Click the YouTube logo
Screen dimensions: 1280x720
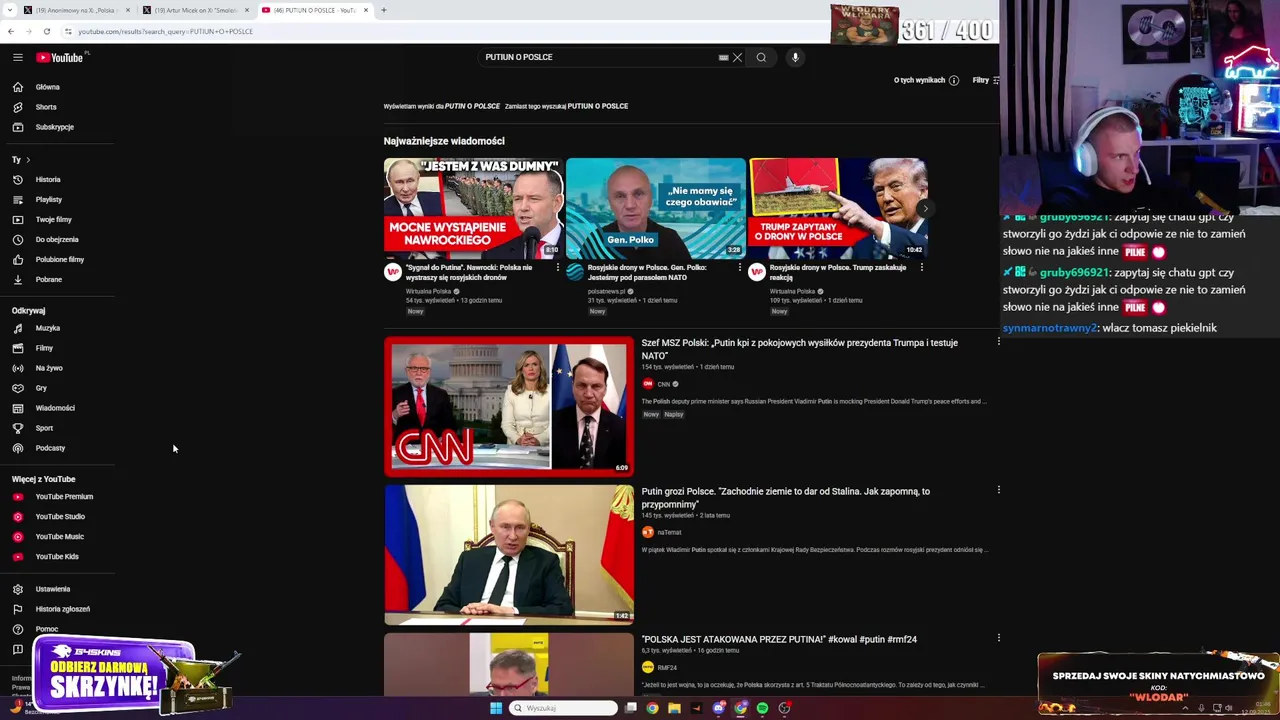pos(59,57)
